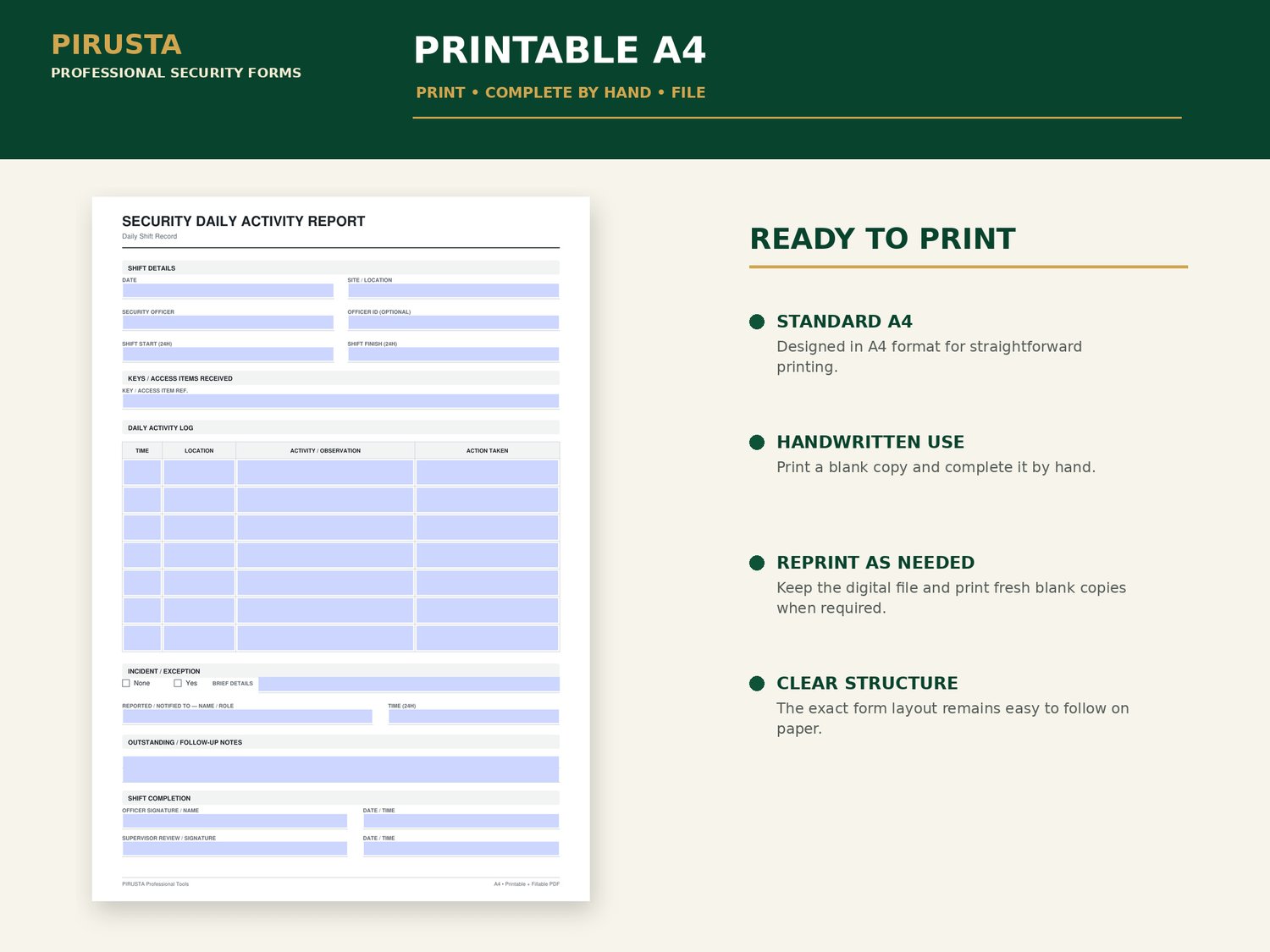This screenshot has height=952, width=1270.
Task: Click 'Keep the digital file' description text
Action: [x=951, y=598]
